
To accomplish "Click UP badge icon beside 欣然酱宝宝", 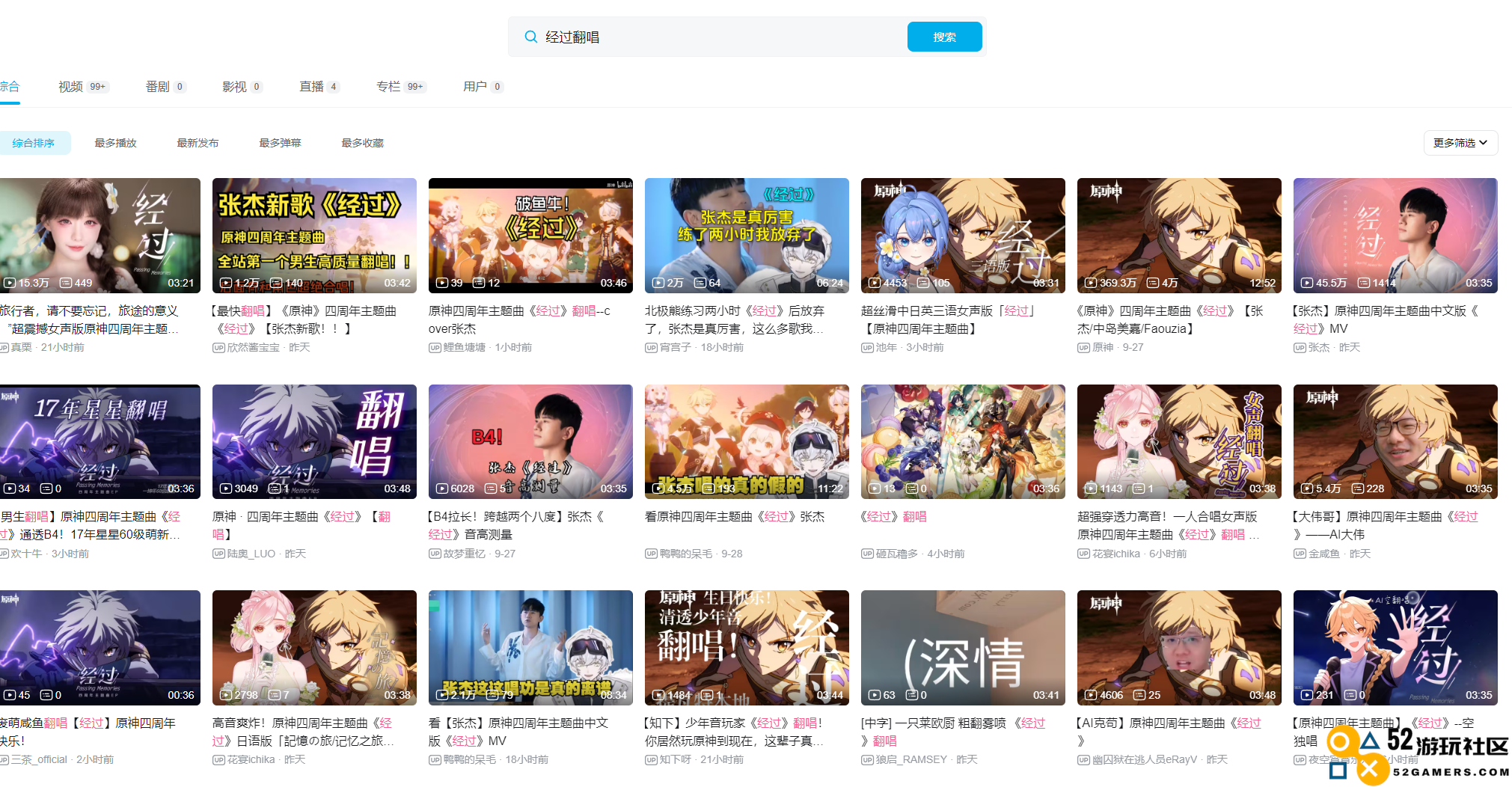I will pyautogui.click(x=218, y=348).
